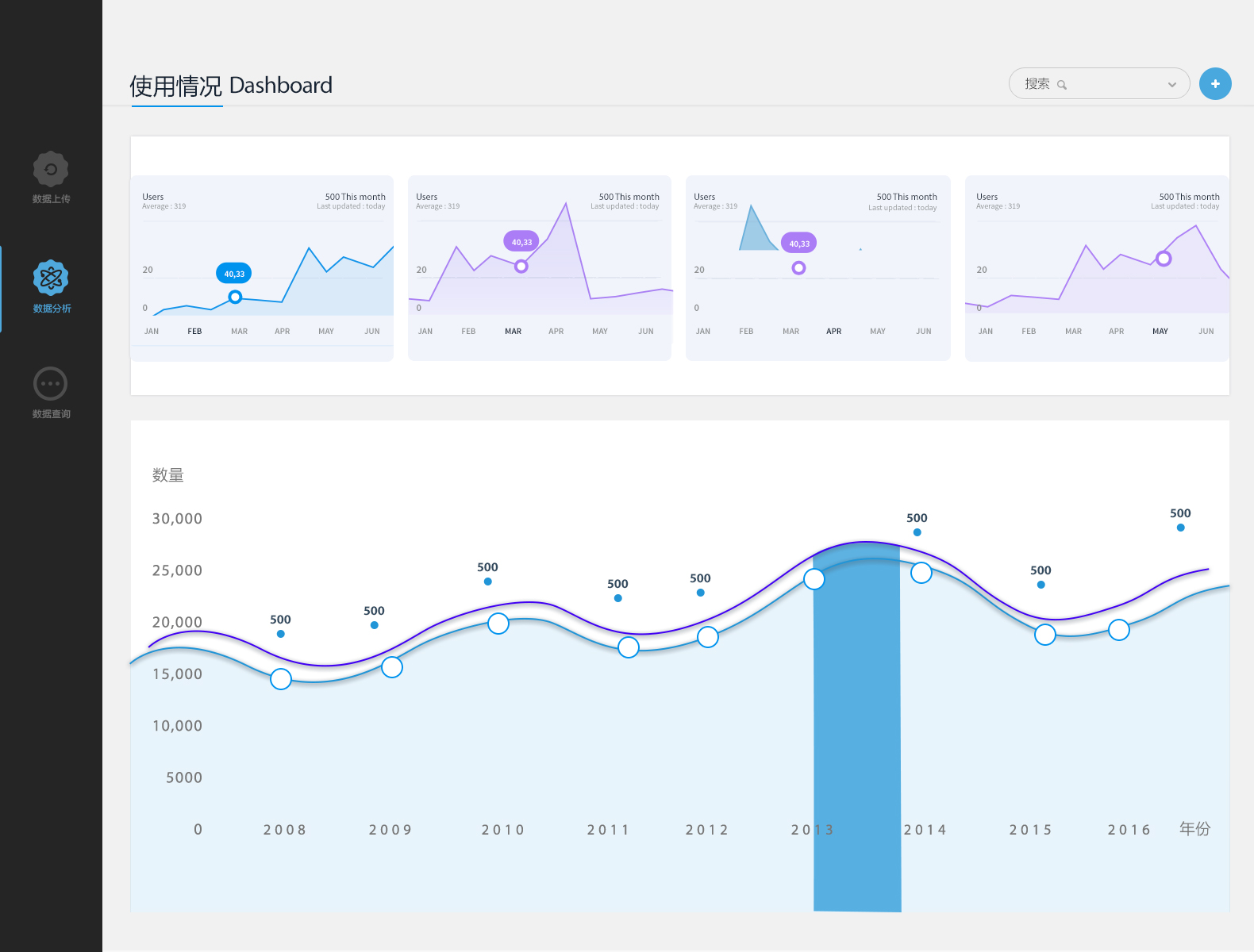Click 数据上传 sidebar label
The image size is (1254, 952).
tap(52, 199)
